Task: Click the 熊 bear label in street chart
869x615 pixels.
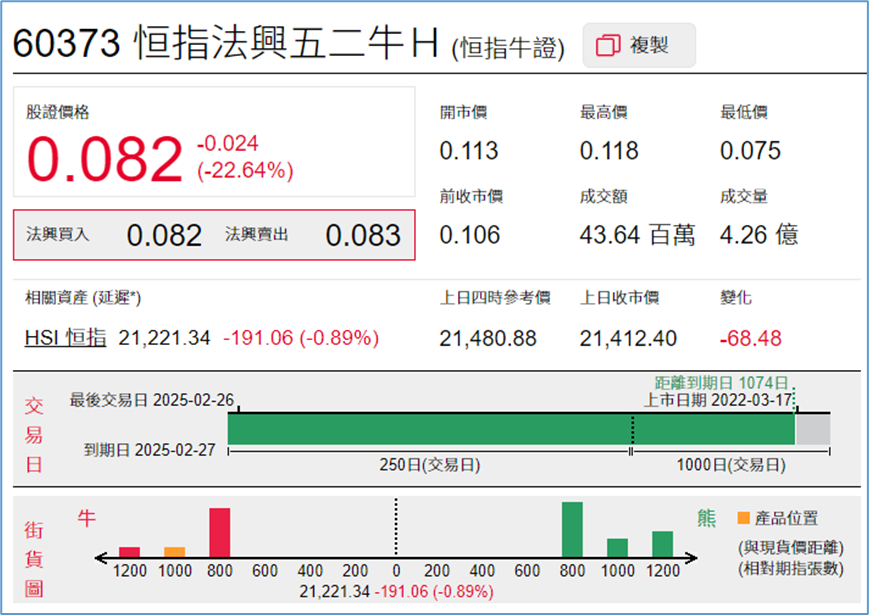Action: pyautogui.click(x=706, y=519)
